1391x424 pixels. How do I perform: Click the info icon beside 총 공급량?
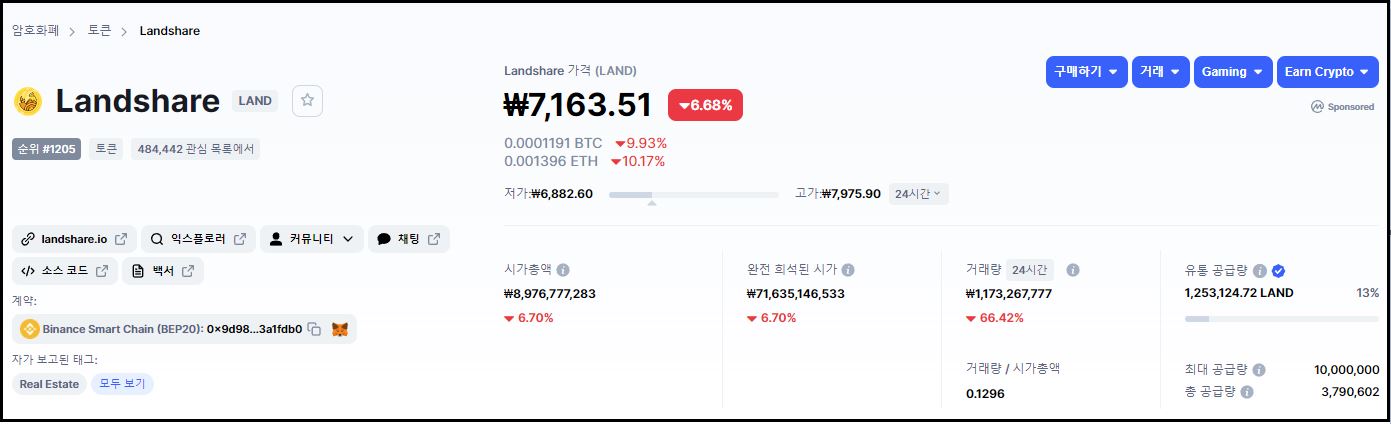coord(1247,392)
